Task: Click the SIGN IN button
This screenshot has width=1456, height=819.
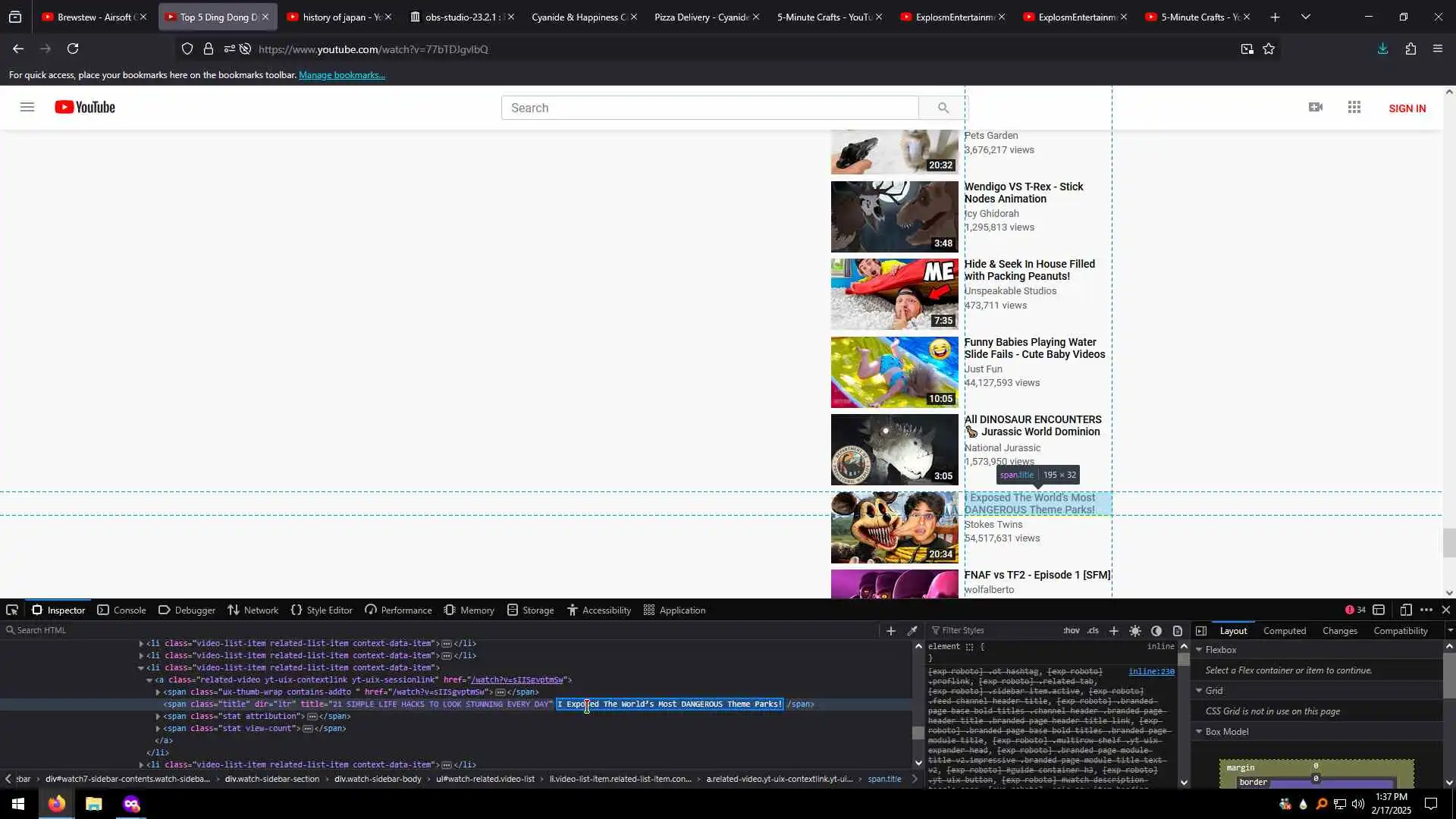Action: [1407, 108]
